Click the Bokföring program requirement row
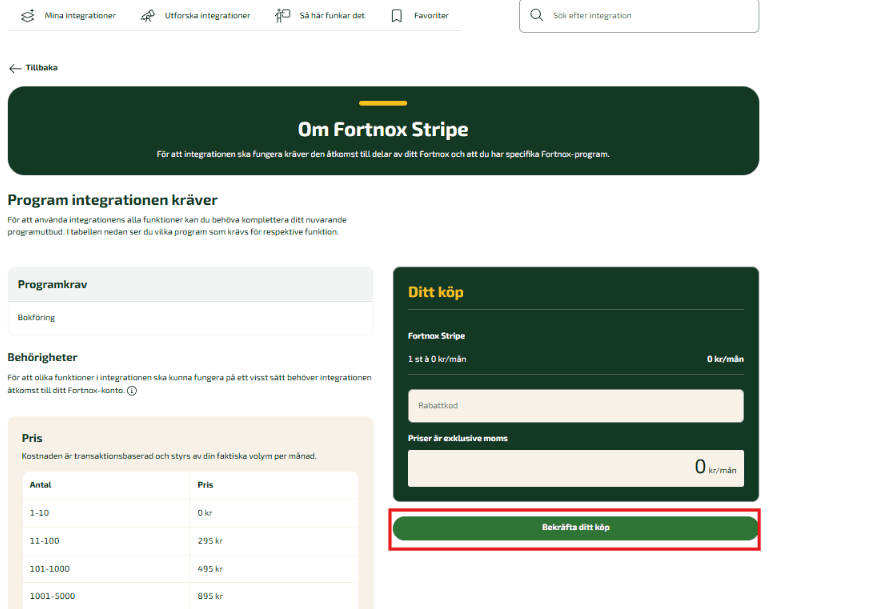This screenshot has width=879, height=609. (x=190, y=317)
